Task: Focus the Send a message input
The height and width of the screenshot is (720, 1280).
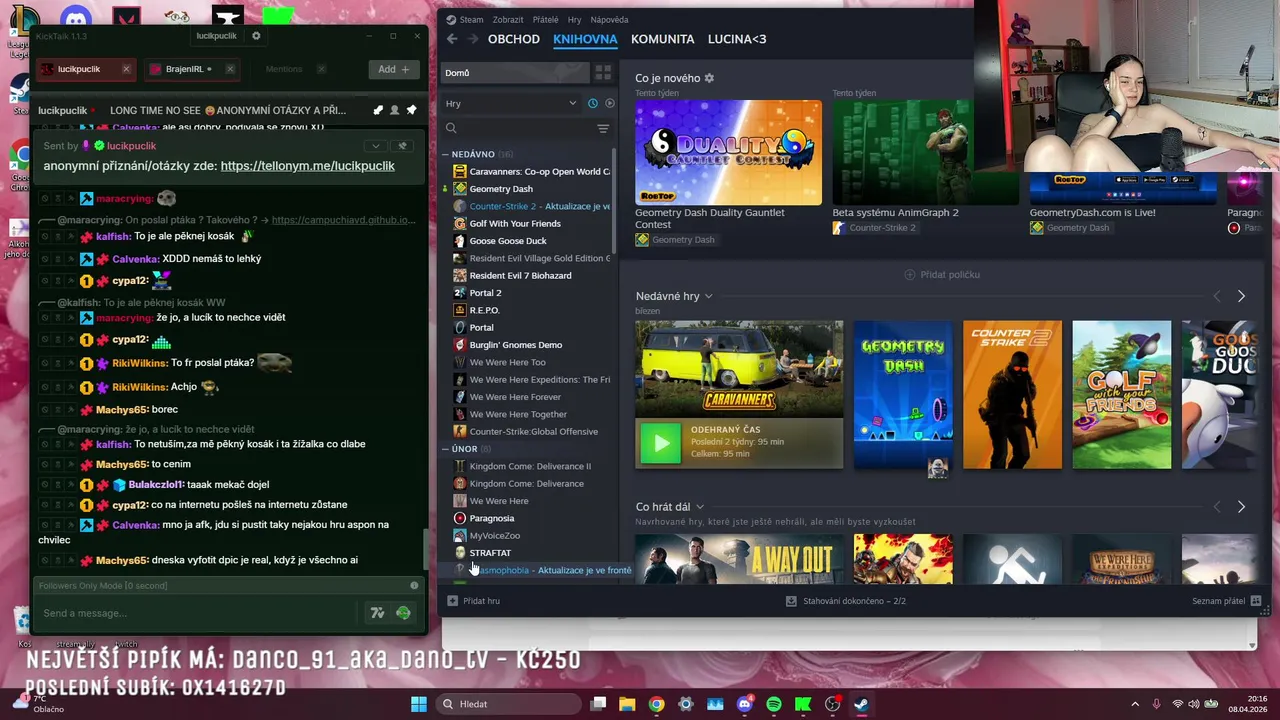Action: tap(195, 613)
